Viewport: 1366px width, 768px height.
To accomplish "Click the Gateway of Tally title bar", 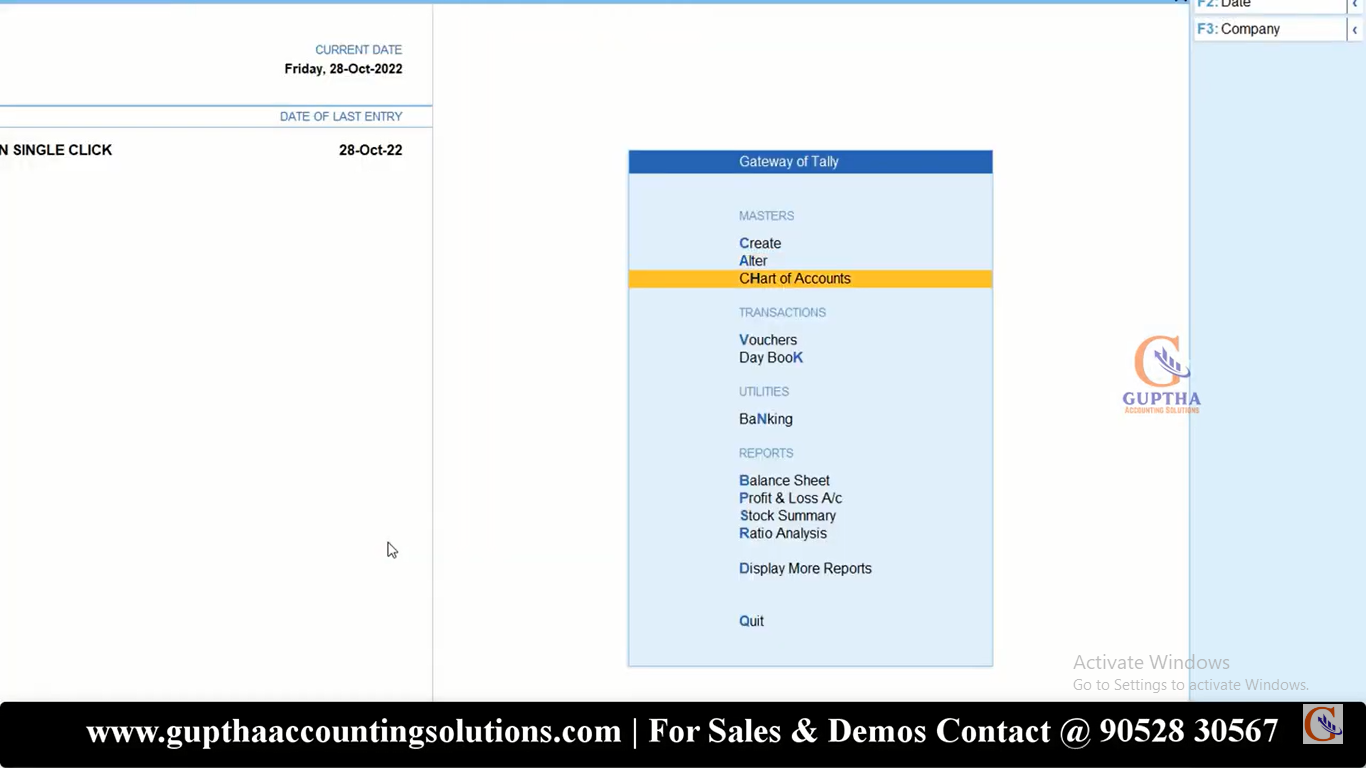I will (x=810, y=162).
